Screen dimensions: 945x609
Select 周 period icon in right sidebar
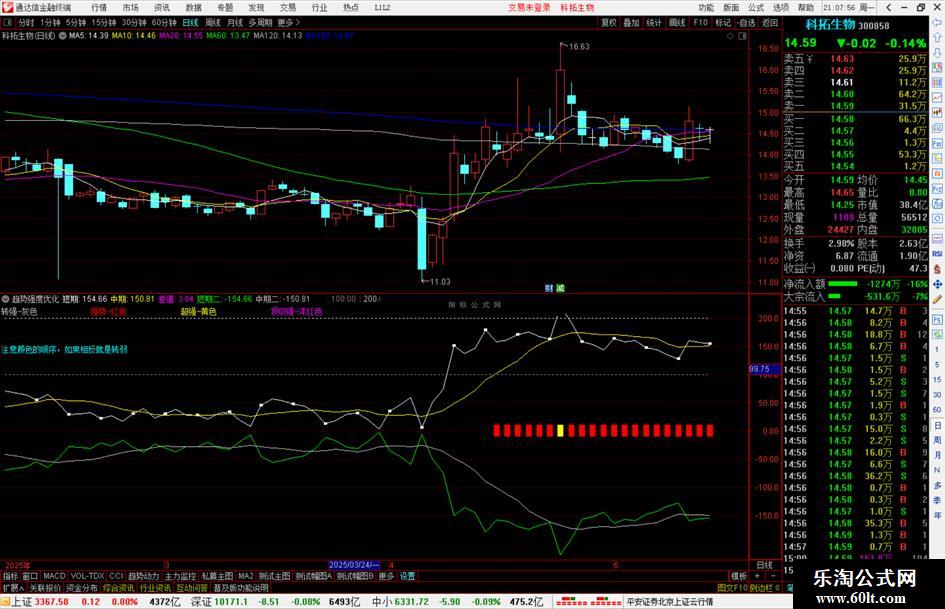pos(937,440)
